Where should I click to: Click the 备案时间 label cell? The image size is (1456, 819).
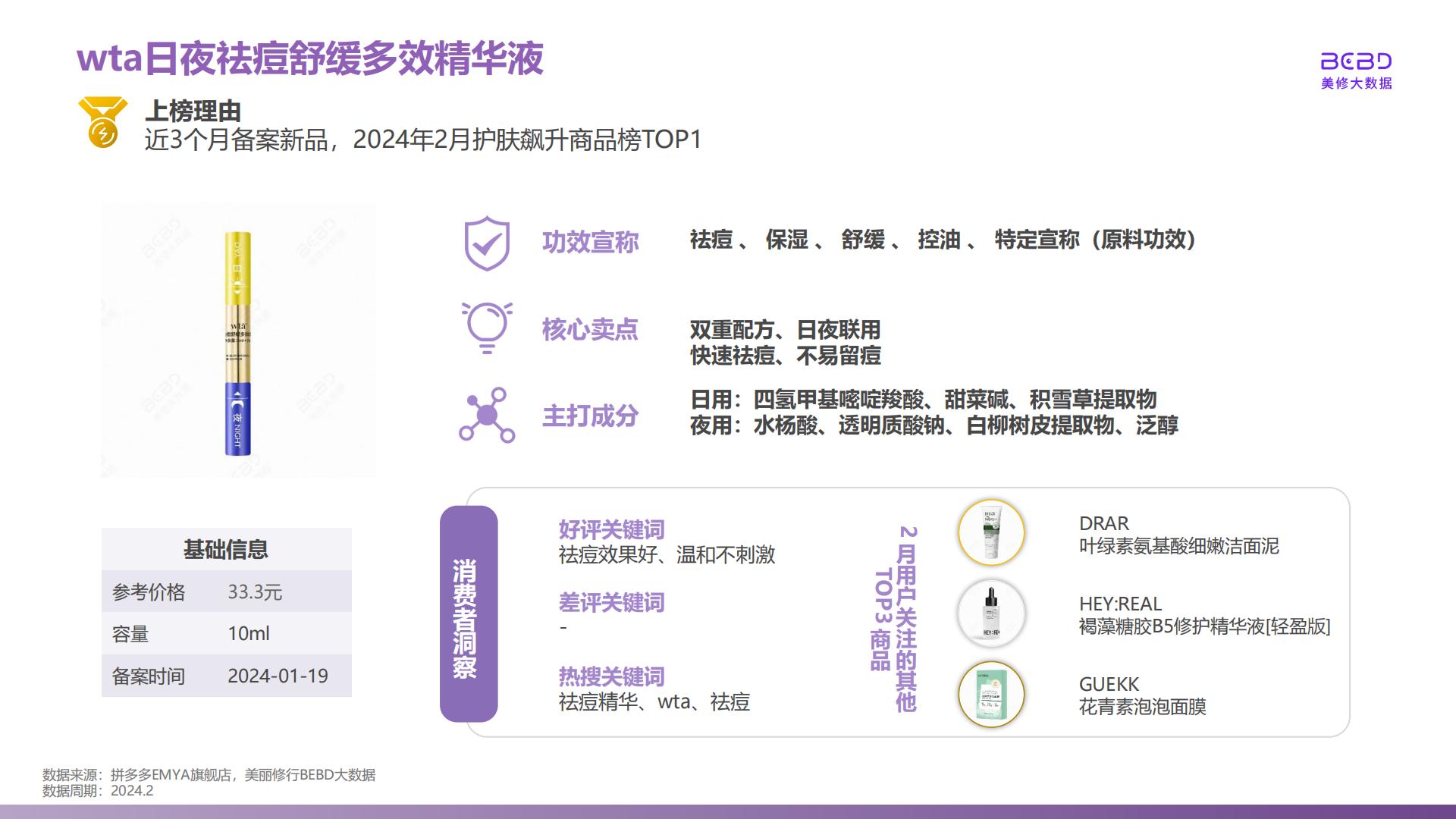pos(149,676)
